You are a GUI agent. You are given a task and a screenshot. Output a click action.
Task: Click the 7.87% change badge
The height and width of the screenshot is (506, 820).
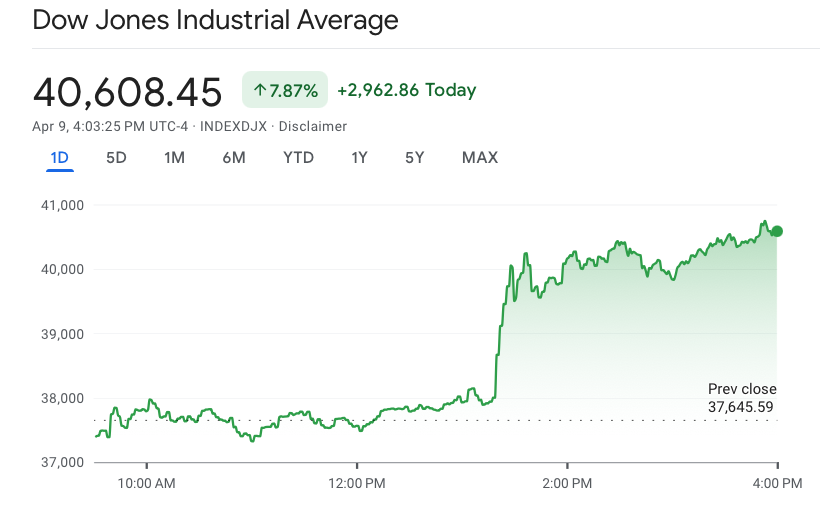[285, 91]
